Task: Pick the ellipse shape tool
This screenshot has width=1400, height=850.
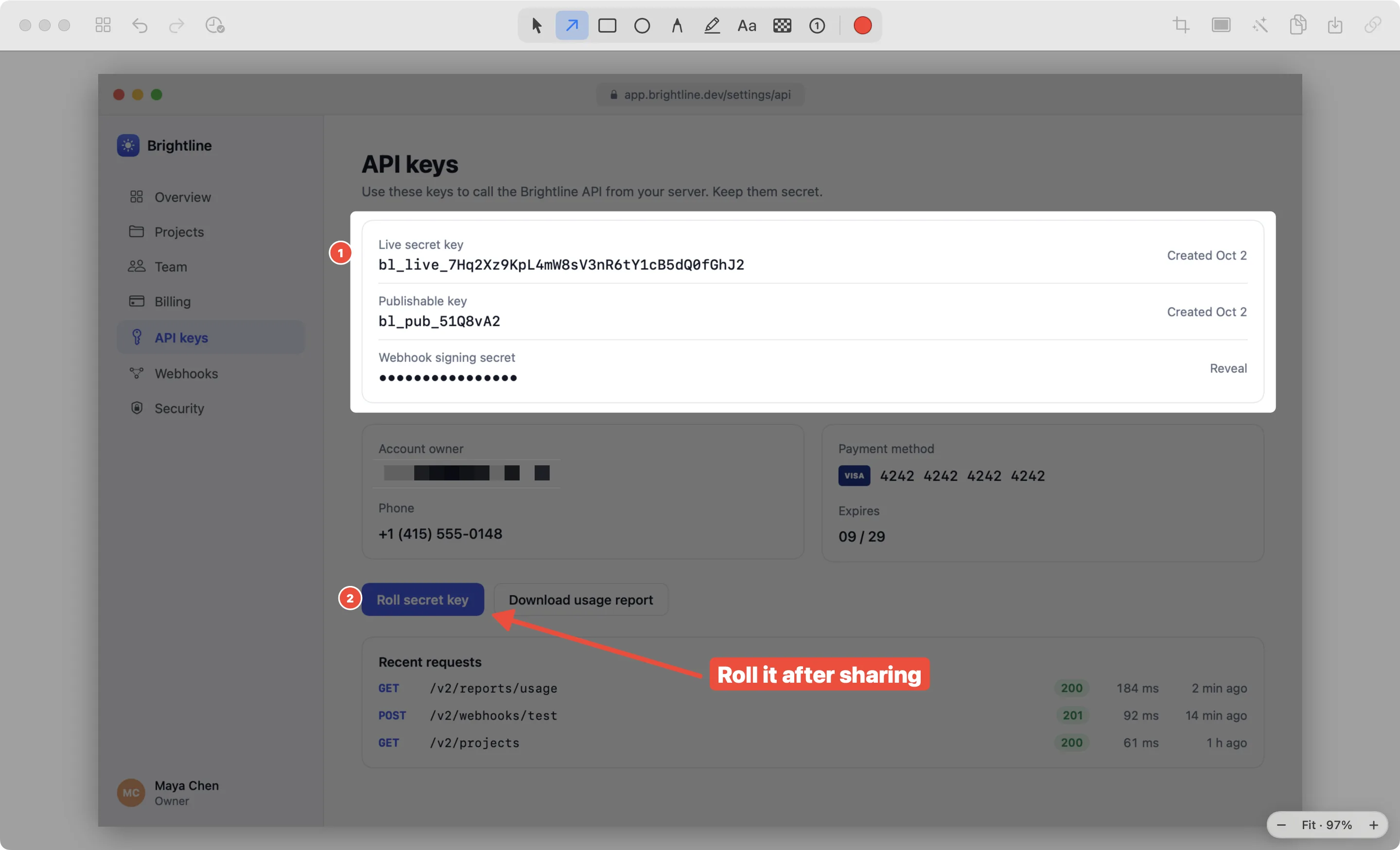Action: (642, 26)
